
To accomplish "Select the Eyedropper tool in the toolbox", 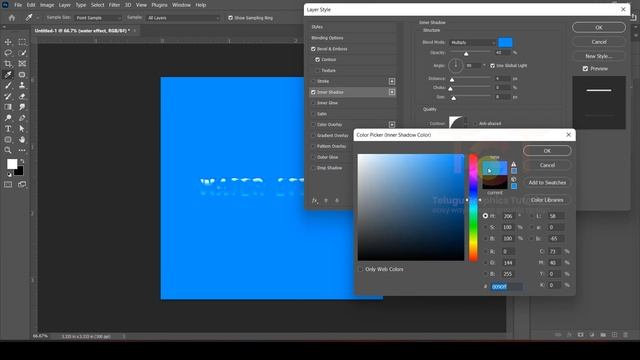I will click(x=8, y=75).
